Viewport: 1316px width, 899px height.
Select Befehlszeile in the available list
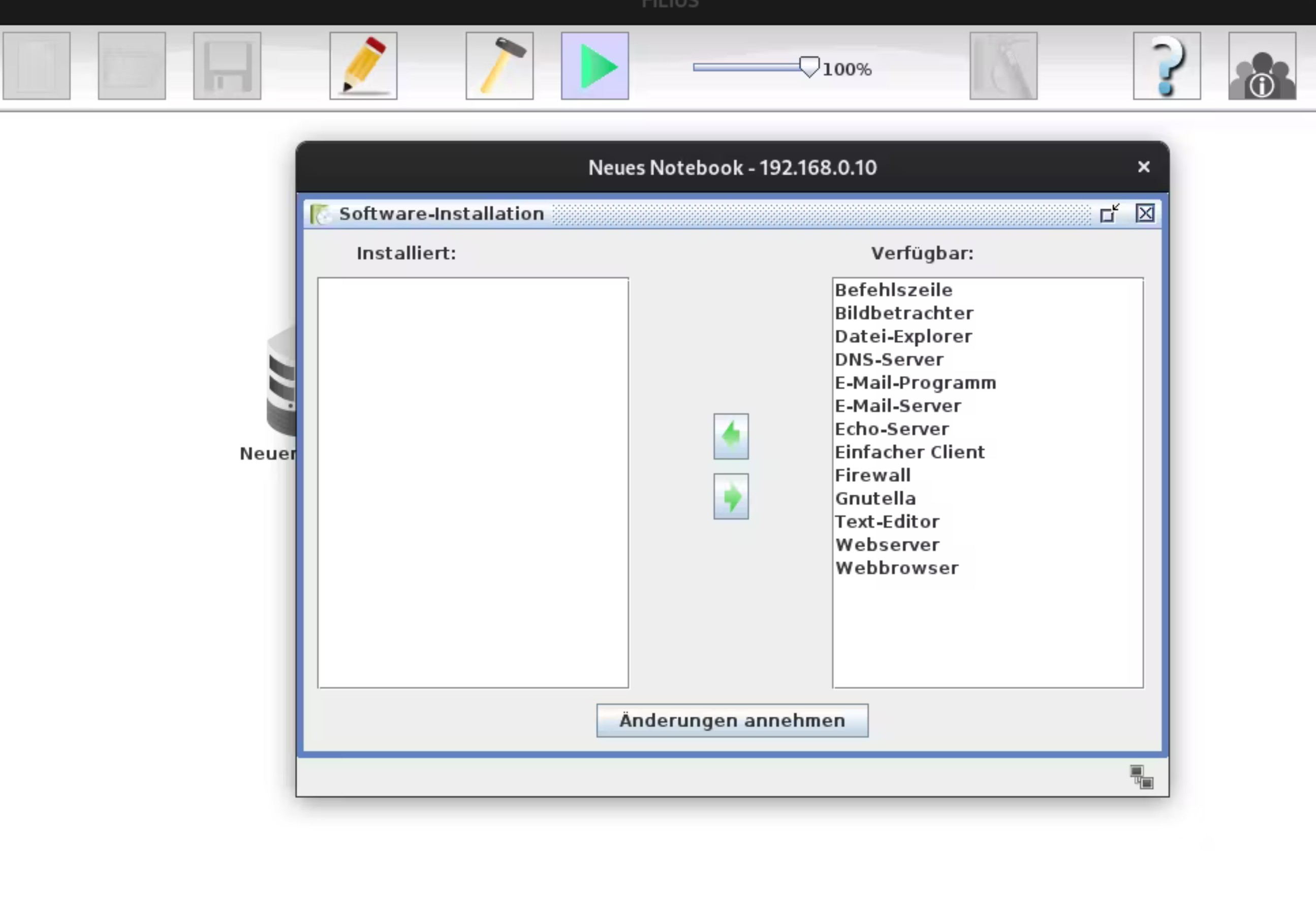point(988,290)
